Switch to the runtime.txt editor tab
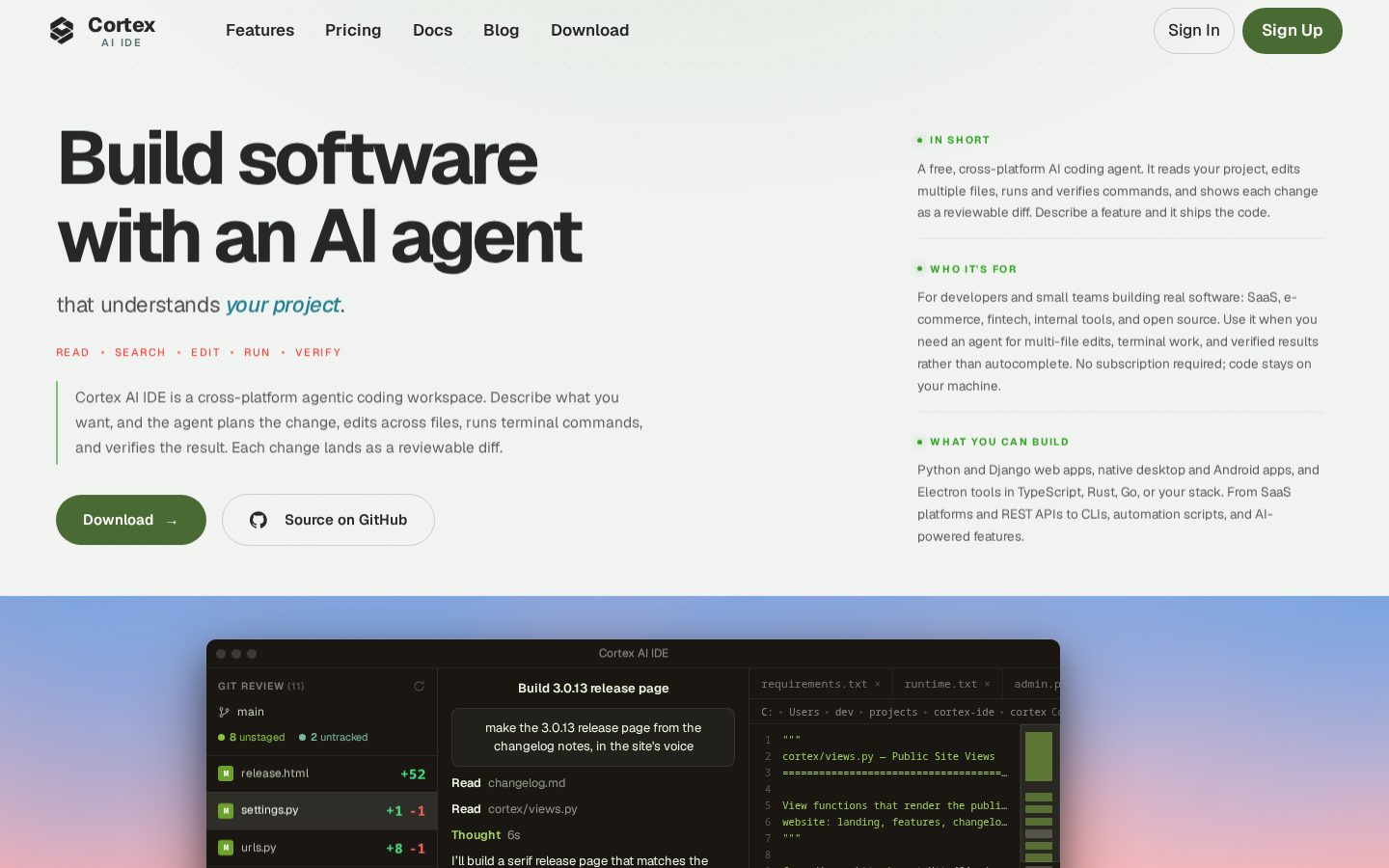1389x868 pixels. coord(947,684)
